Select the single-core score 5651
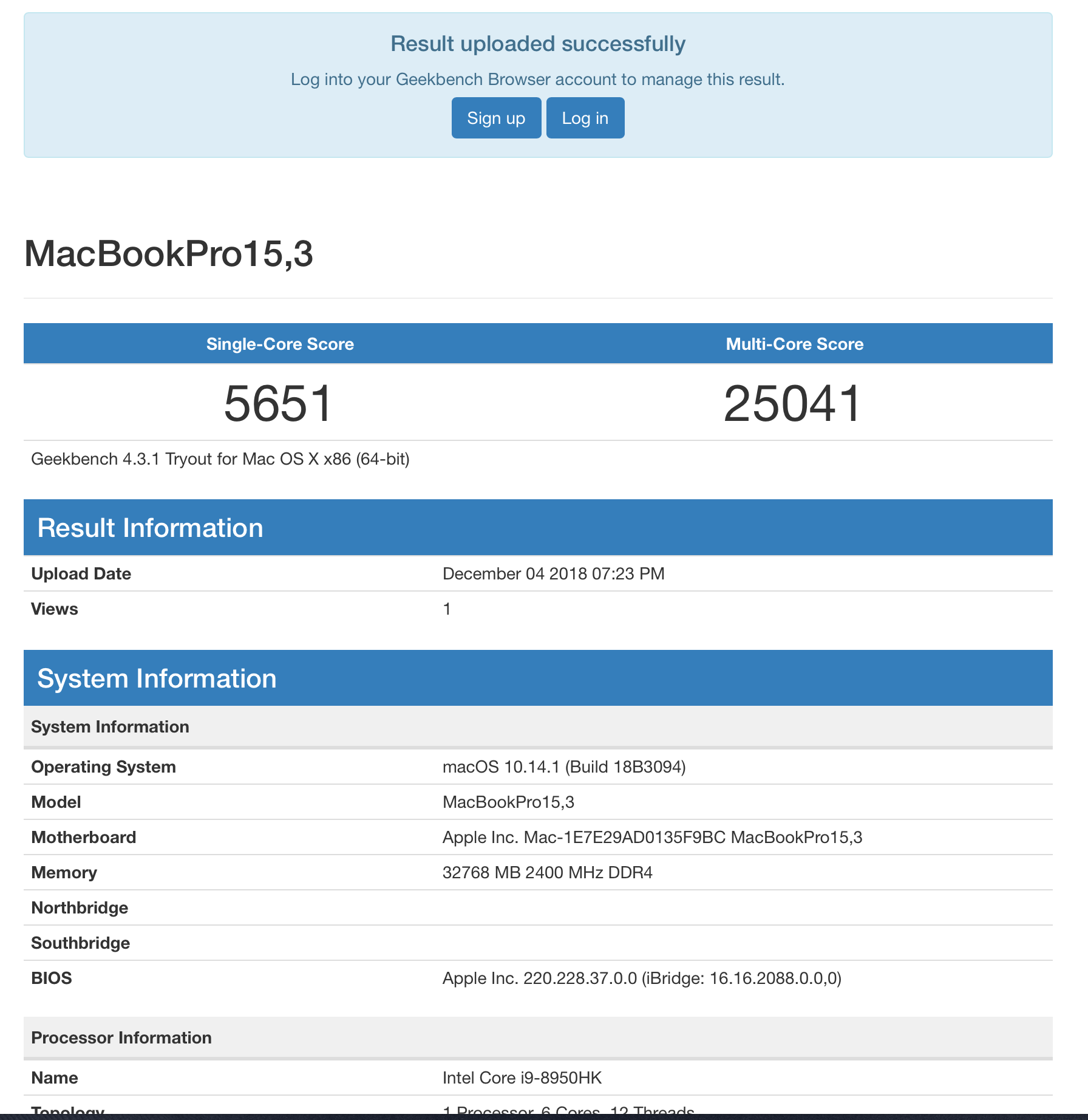The height and width of the screenshot is (1120, 1088). point(279,403)
